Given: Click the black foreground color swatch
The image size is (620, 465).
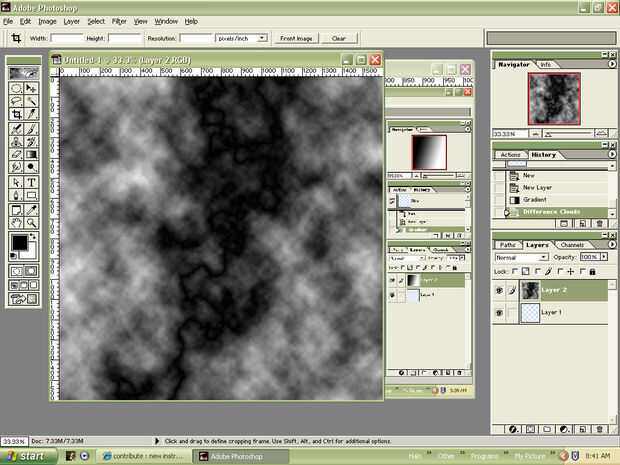Looking at the screenshot, I should [19, 243].
